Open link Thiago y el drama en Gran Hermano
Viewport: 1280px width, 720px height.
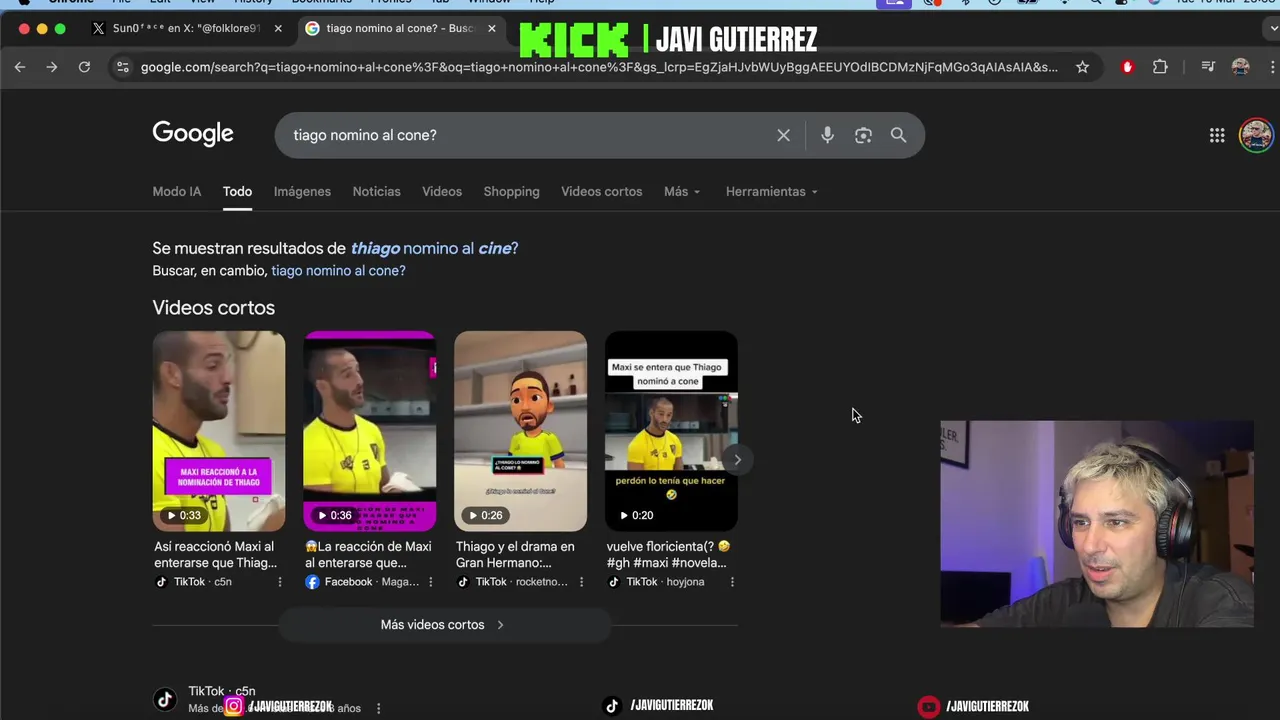(515, 555)
